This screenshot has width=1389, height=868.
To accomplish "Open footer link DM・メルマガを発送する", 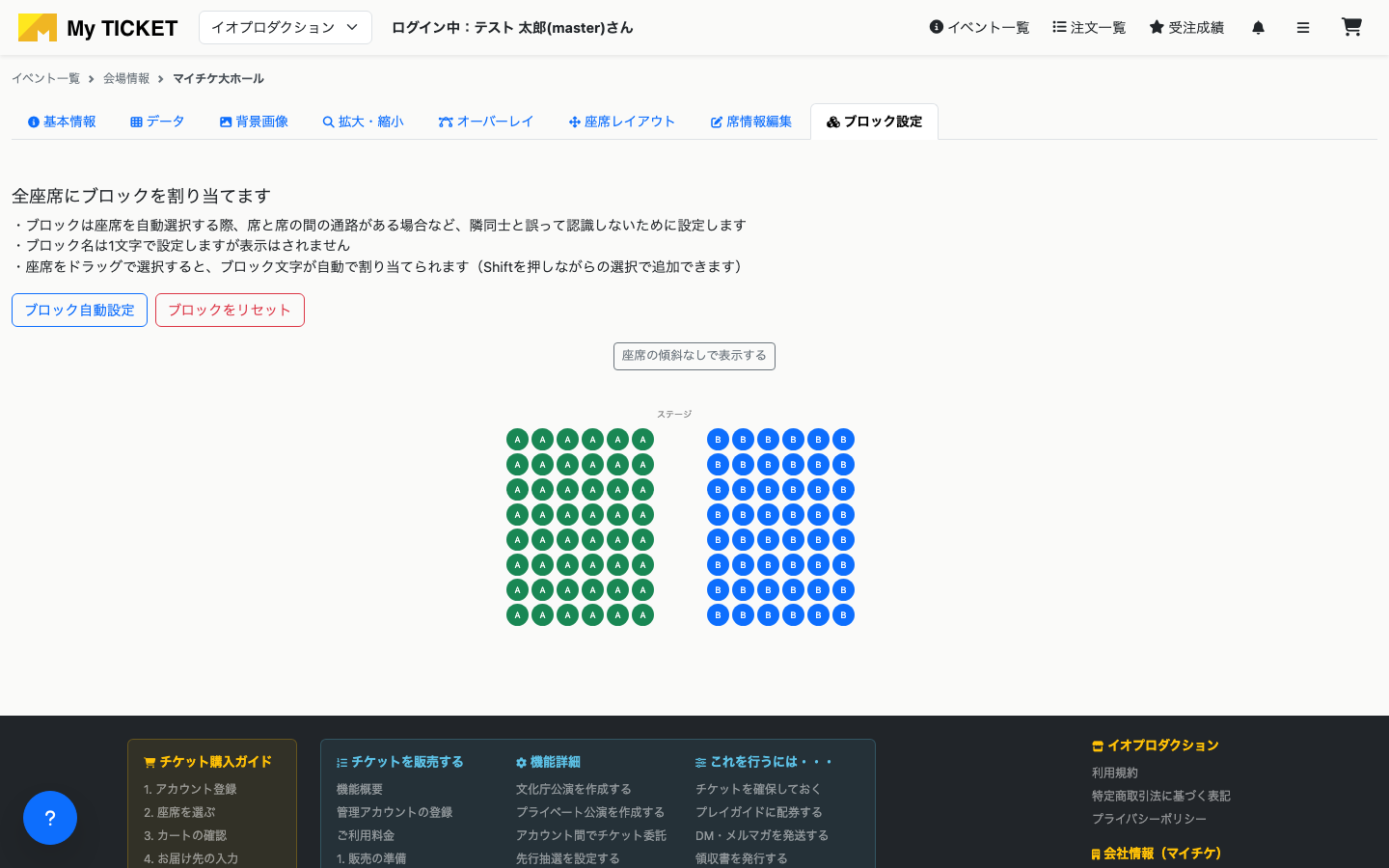I will pyautogui.click(x=762, y=835).
